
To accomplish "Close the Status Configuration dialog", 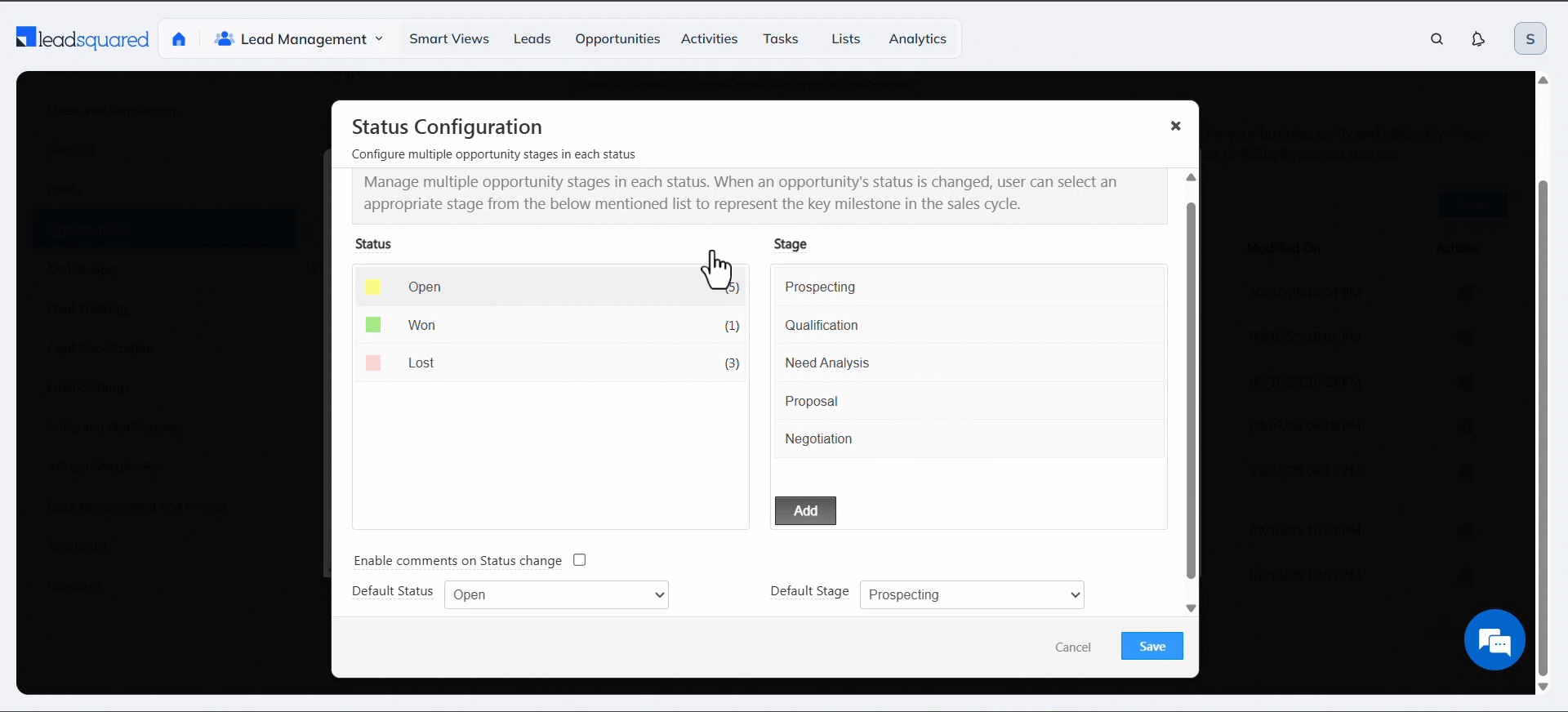I will (x=1175, y=126).
